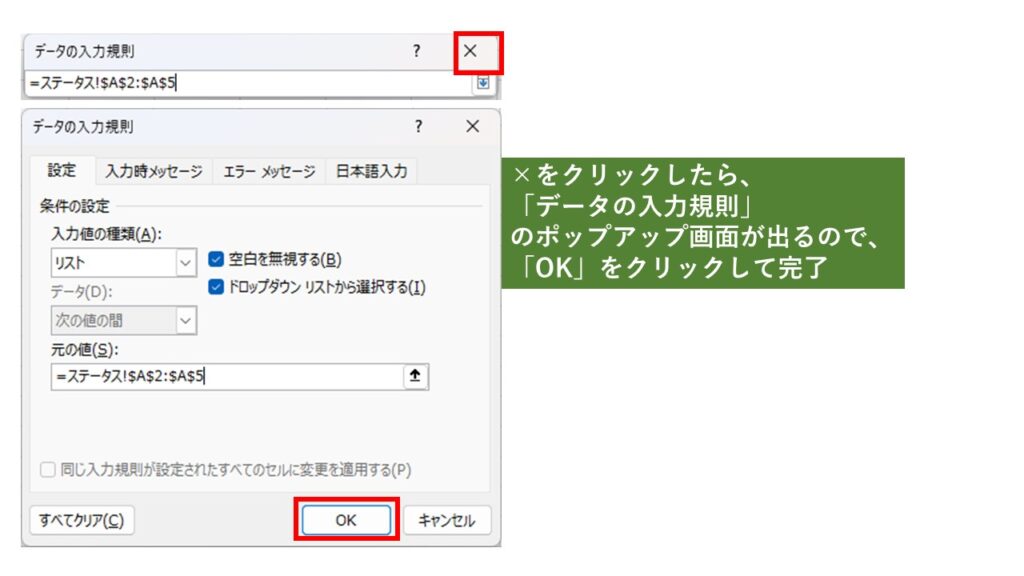
Task: Click the help question mark in the main dialog
Action: coord(418,127)
